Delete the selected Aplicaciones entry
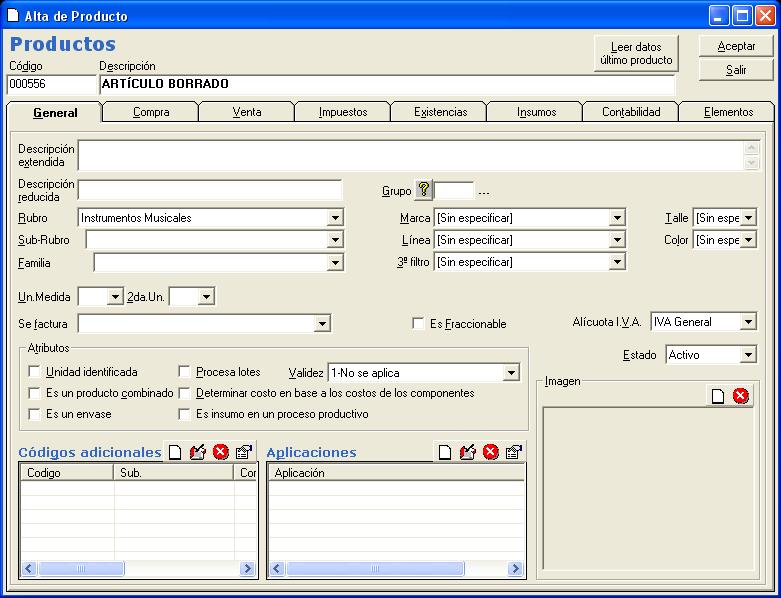 [490, 453]
